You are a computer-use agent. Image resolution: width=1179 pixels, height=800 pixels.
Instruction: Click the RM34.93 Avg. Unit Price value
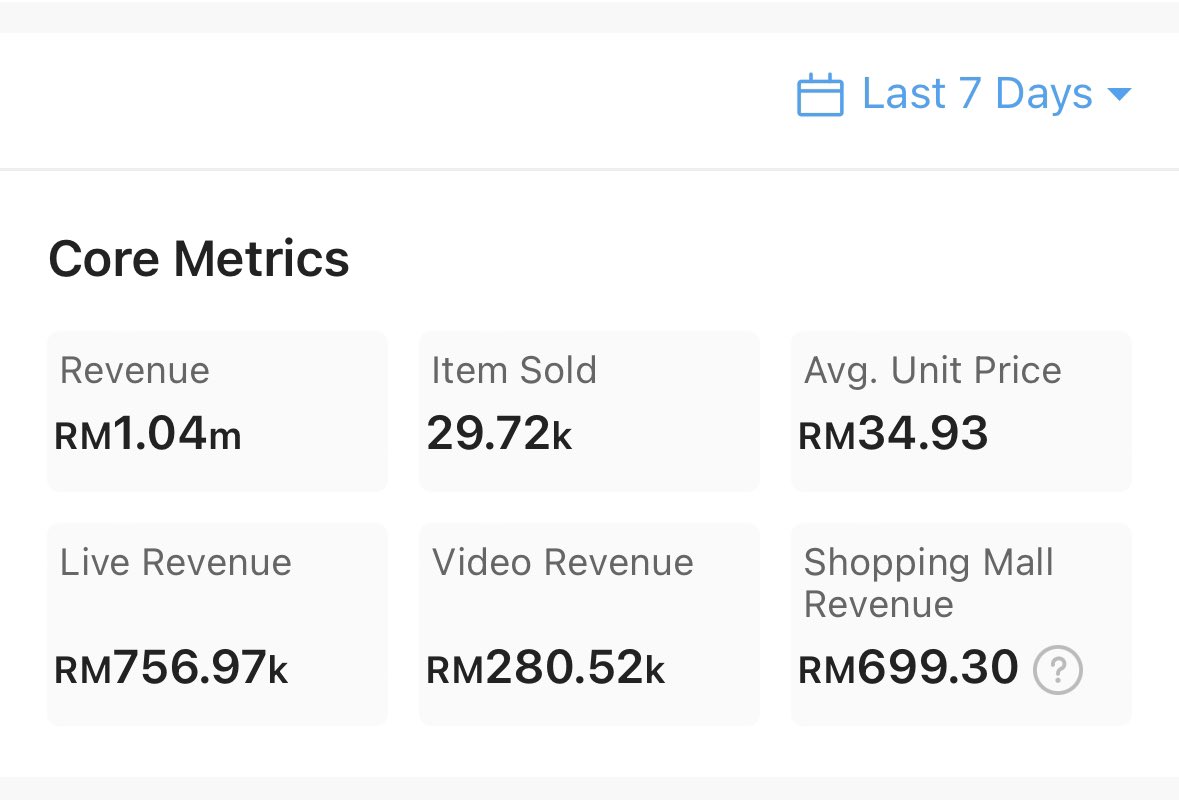893,433
